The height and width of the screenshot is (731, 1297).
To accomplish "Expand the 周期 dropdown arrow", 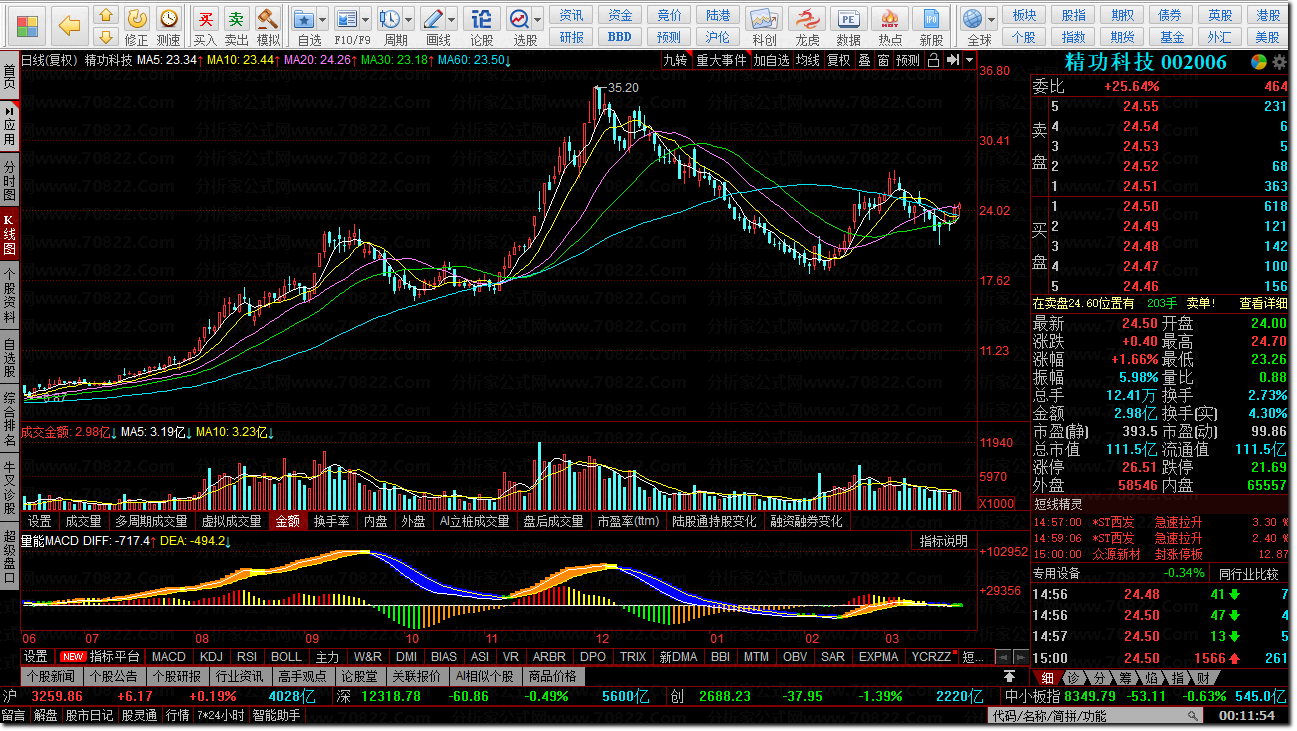I will 408,19.
